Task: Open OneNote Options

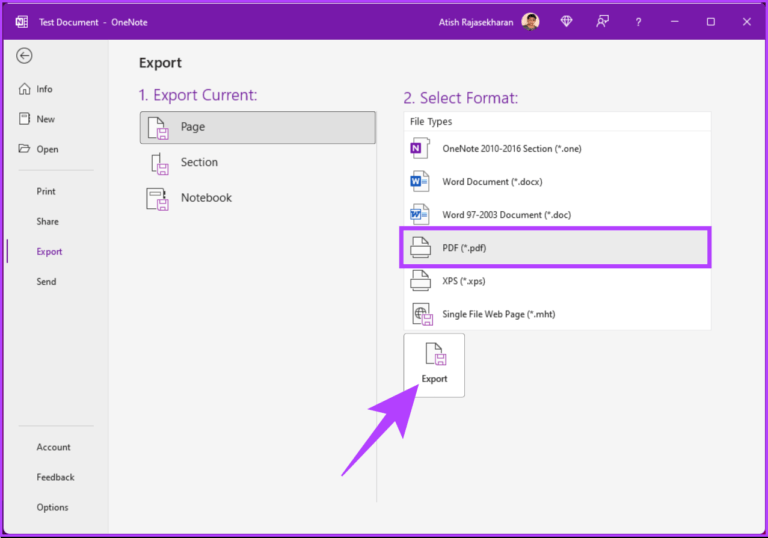Action: (52, 508)
